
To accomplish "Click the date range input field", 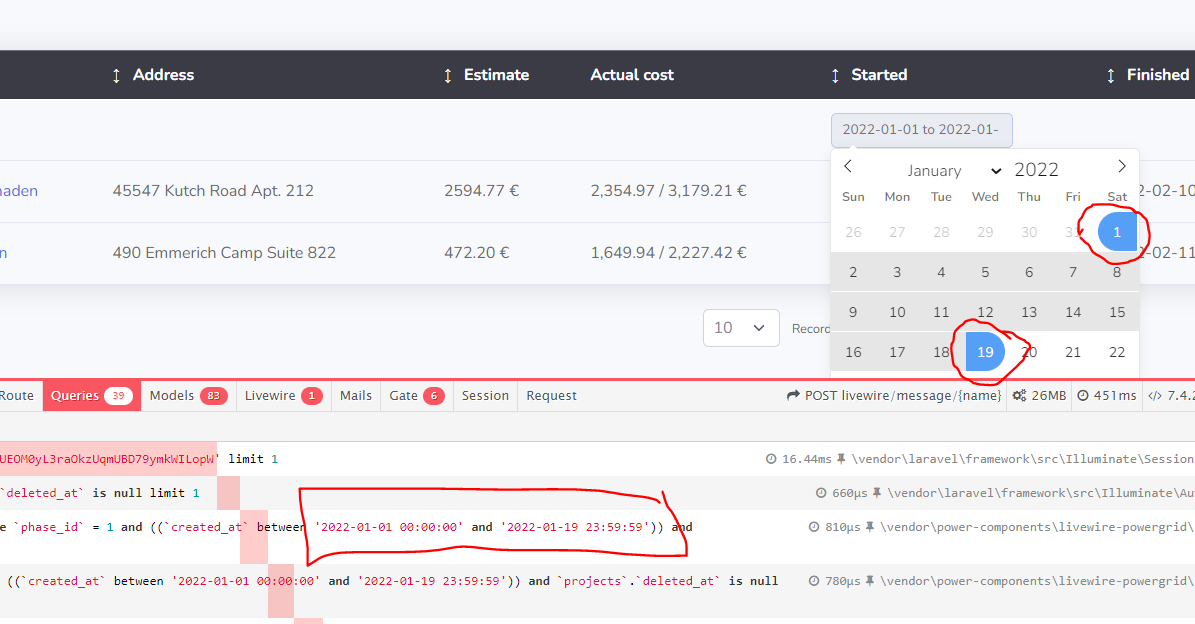I will (x=921, y=130).
